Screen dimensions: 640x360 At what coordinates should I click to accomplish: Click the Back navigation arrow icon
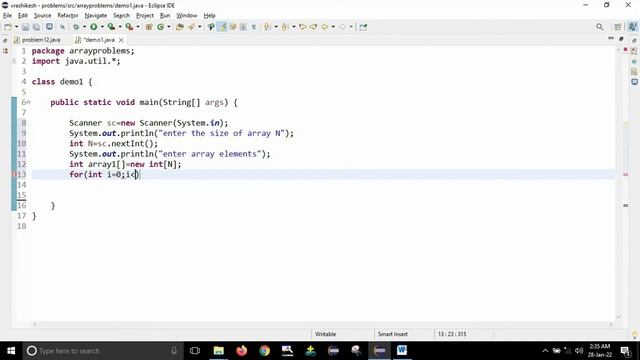click(324, 27)
